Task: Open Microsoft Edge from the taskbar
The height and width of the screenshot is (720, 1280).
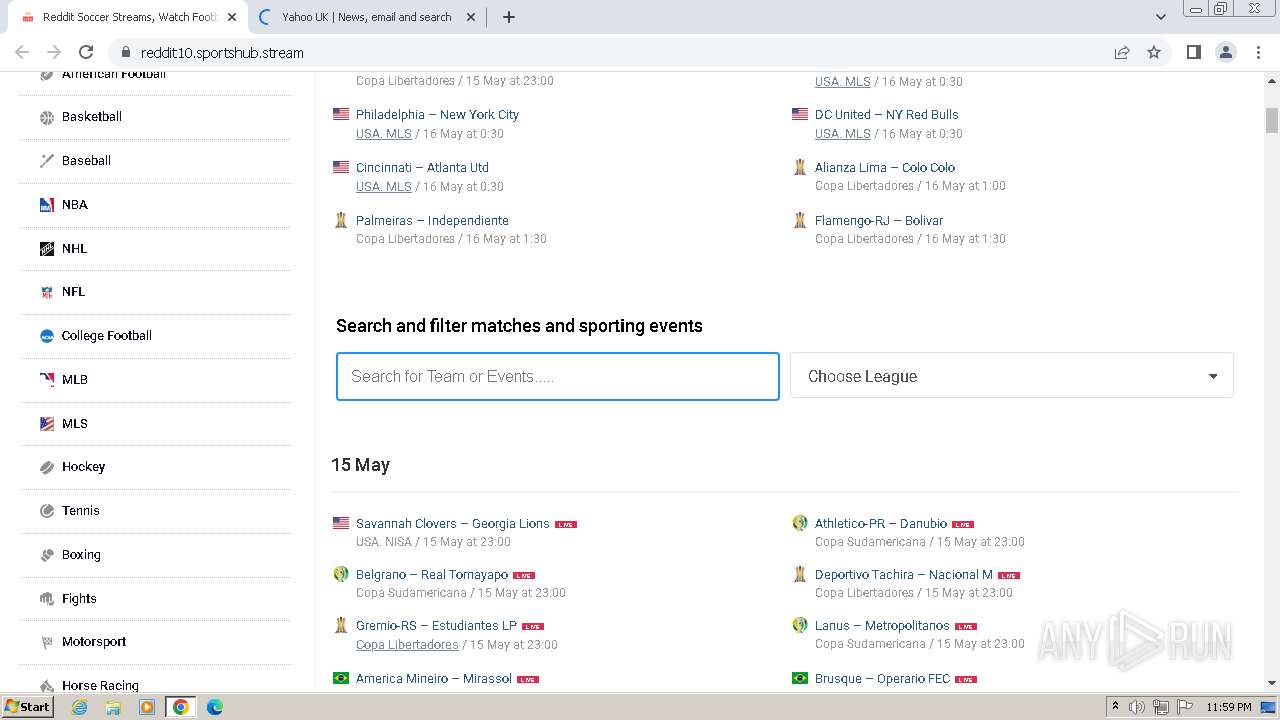Action: tap(214, 707)
